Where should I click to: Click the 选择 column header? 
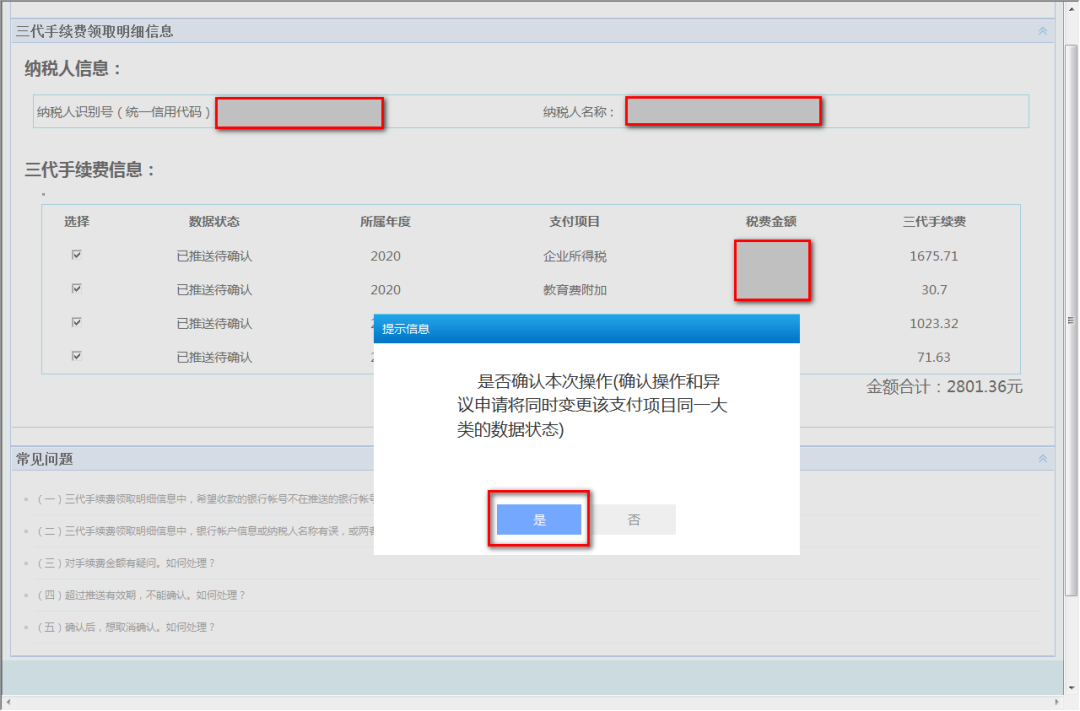coord(77,221)
